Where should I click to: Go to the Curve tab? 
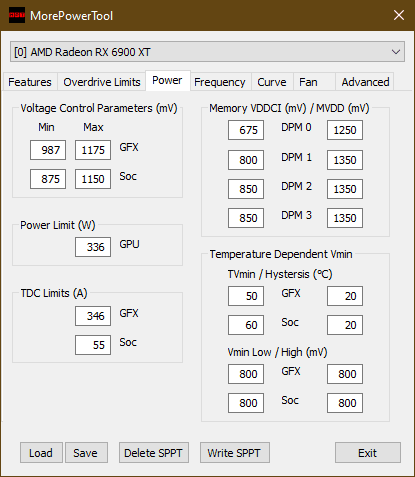pyautogui.click(x=272, y=82)
